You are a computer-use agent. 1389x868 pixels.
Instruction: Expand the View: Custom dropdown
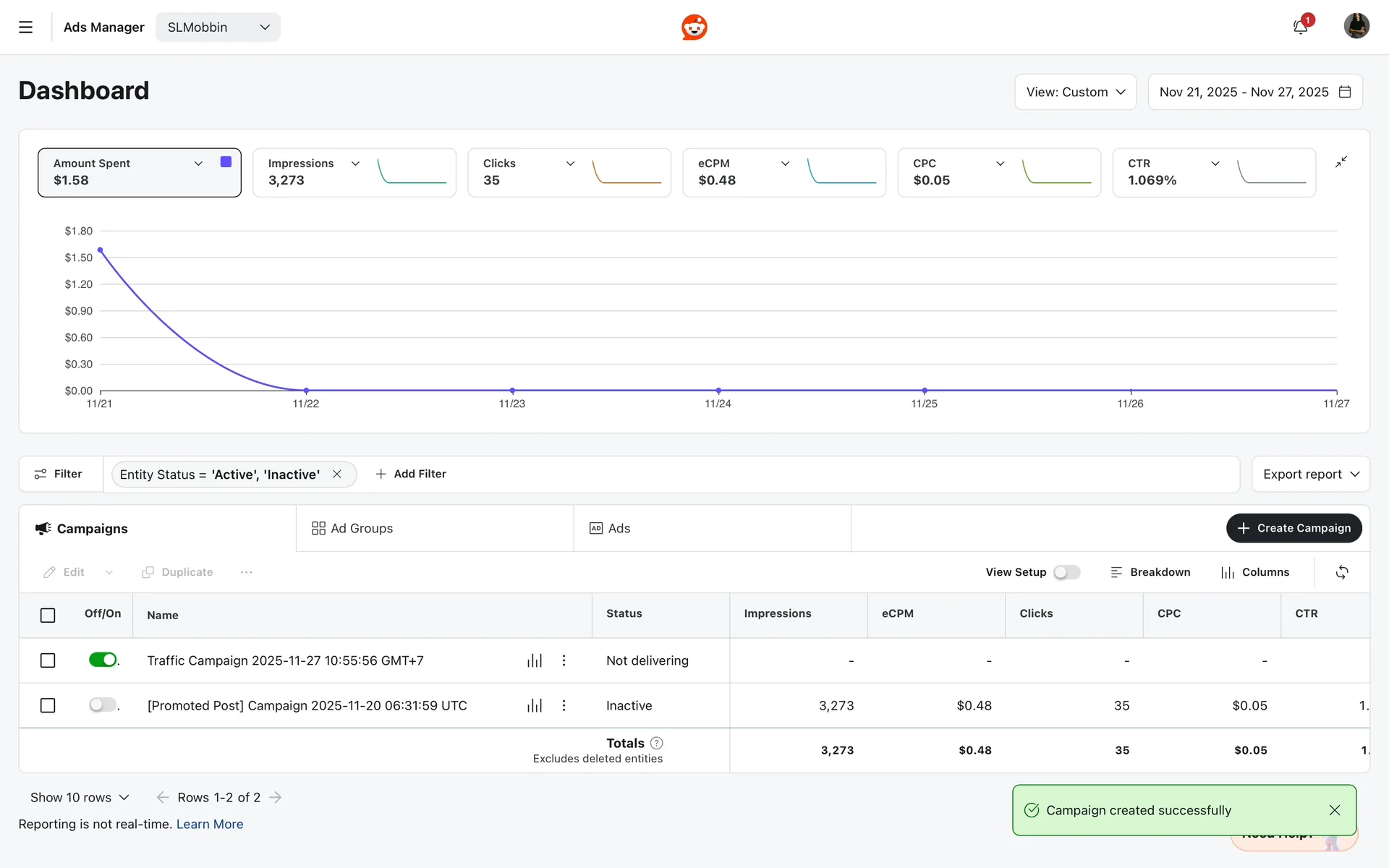point(1075,92)
